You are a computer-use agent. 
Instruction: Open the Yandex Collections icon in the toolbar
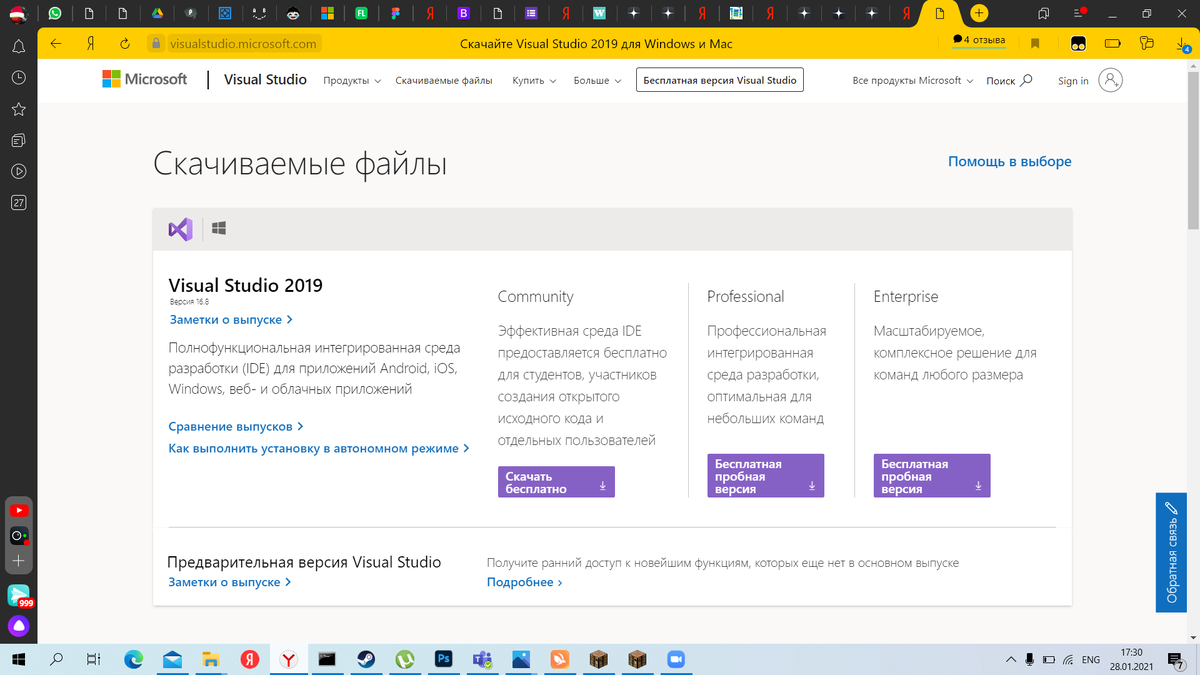pos(1078,43)
